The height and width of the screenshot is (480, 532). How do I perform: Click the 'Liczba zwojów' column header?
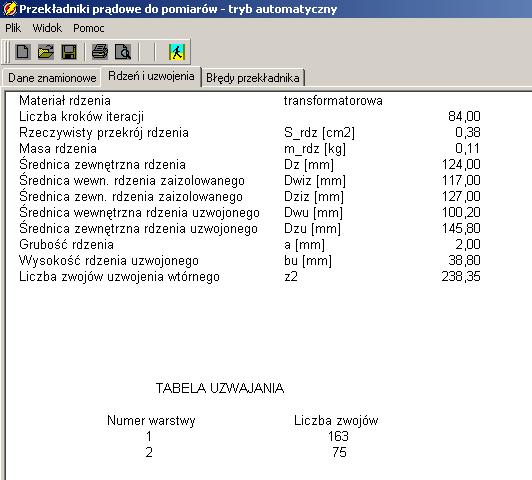[x=336, y=420]
